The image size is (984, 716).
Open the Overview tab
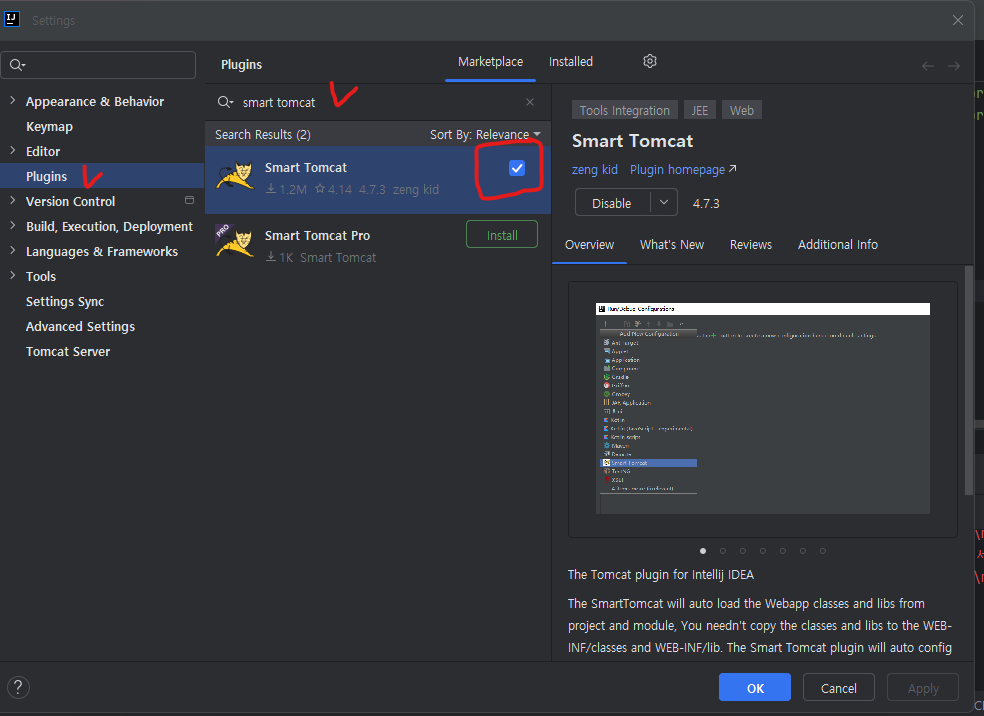point(589,245)
